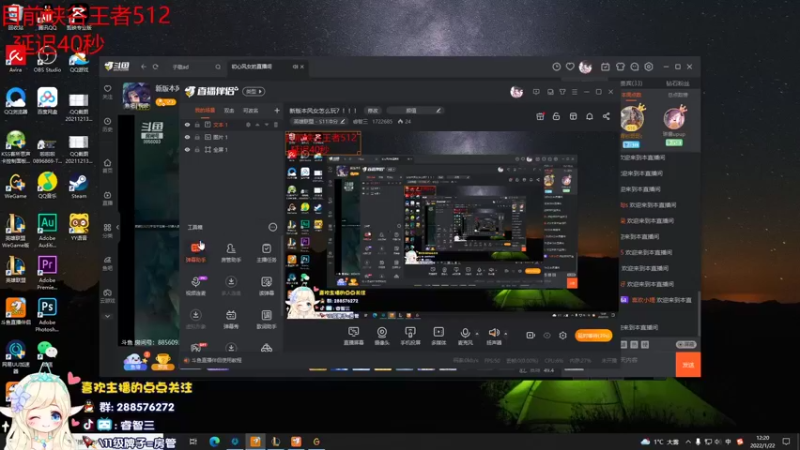Edit the 英雄联盟 category label
The height and width of the screenshot is (450, 800).
tap(318, 121)
